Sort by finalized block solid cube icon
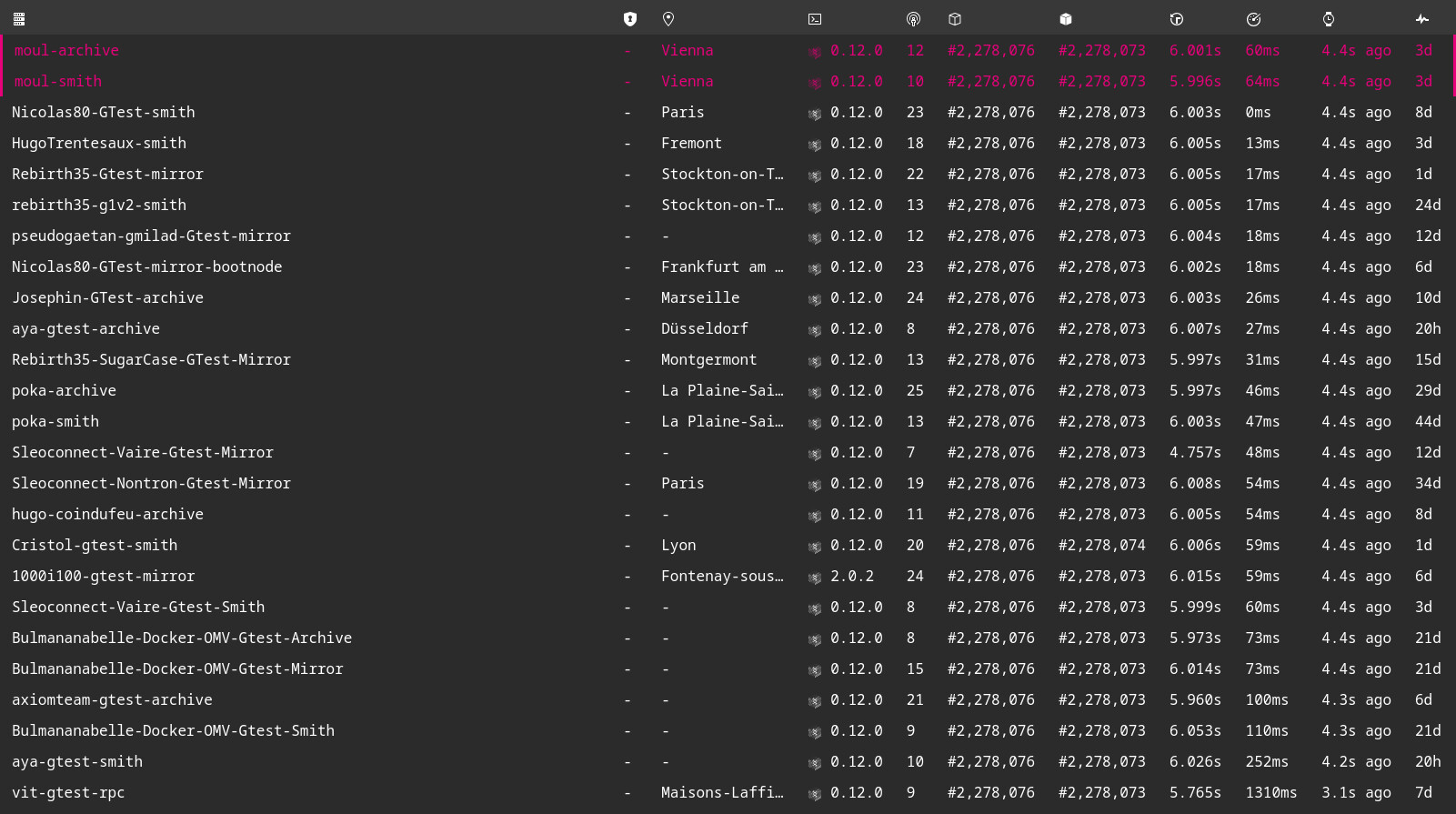This screenshot has width=1456, height=814. [x=1066, y=19]
